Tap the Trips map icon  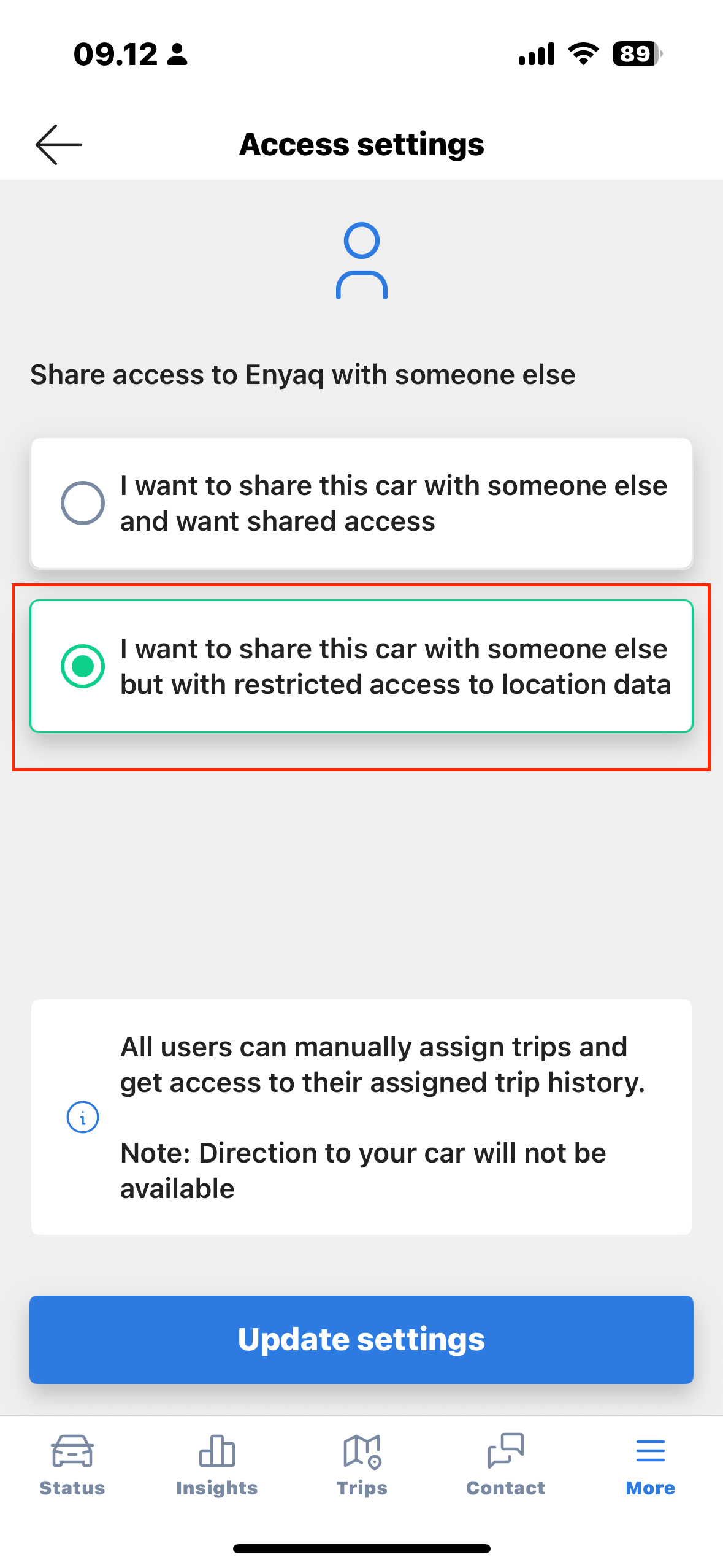(362, 1451)
